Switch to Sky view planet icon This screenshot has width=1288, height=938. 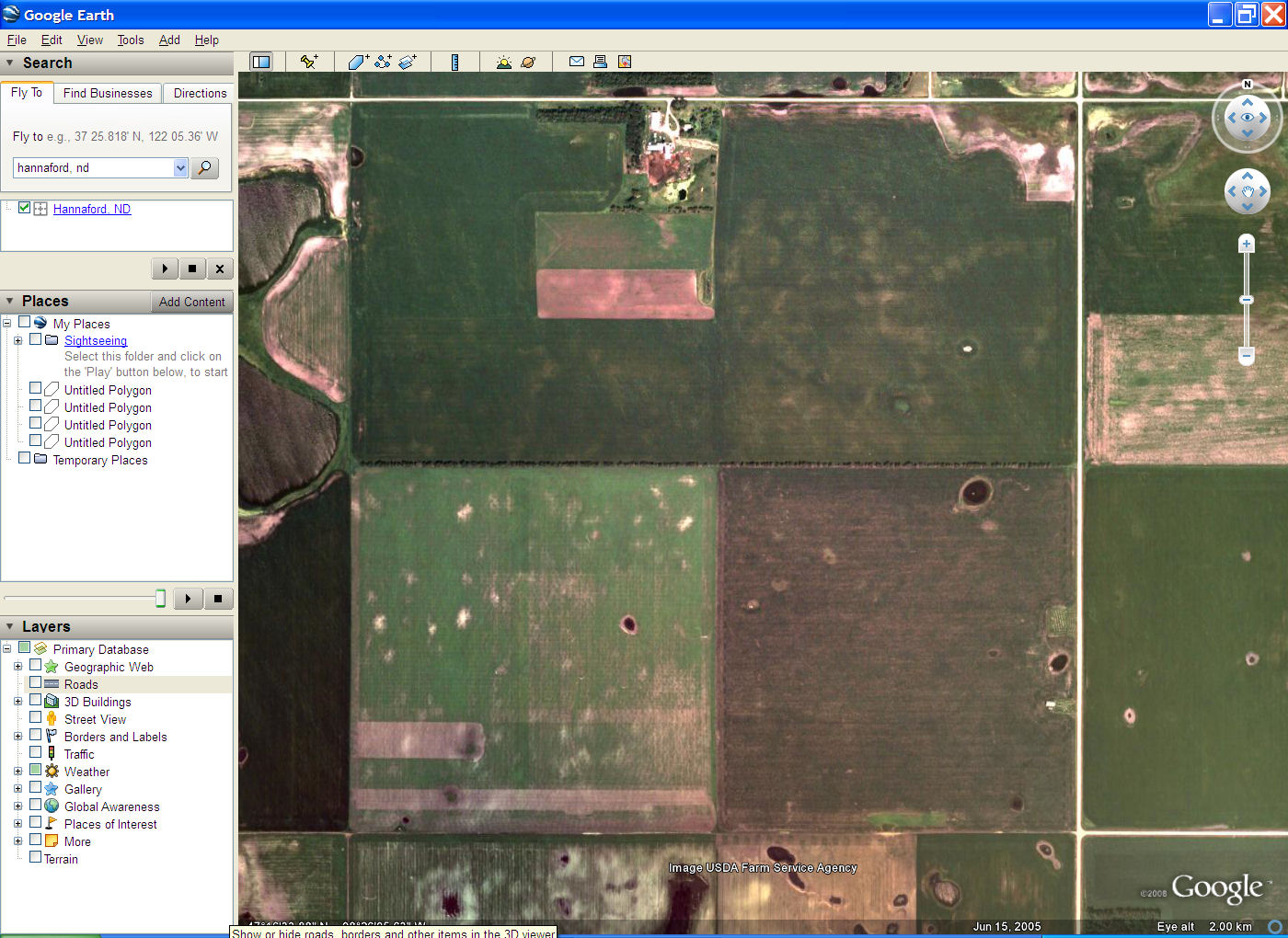click(528, 62)
